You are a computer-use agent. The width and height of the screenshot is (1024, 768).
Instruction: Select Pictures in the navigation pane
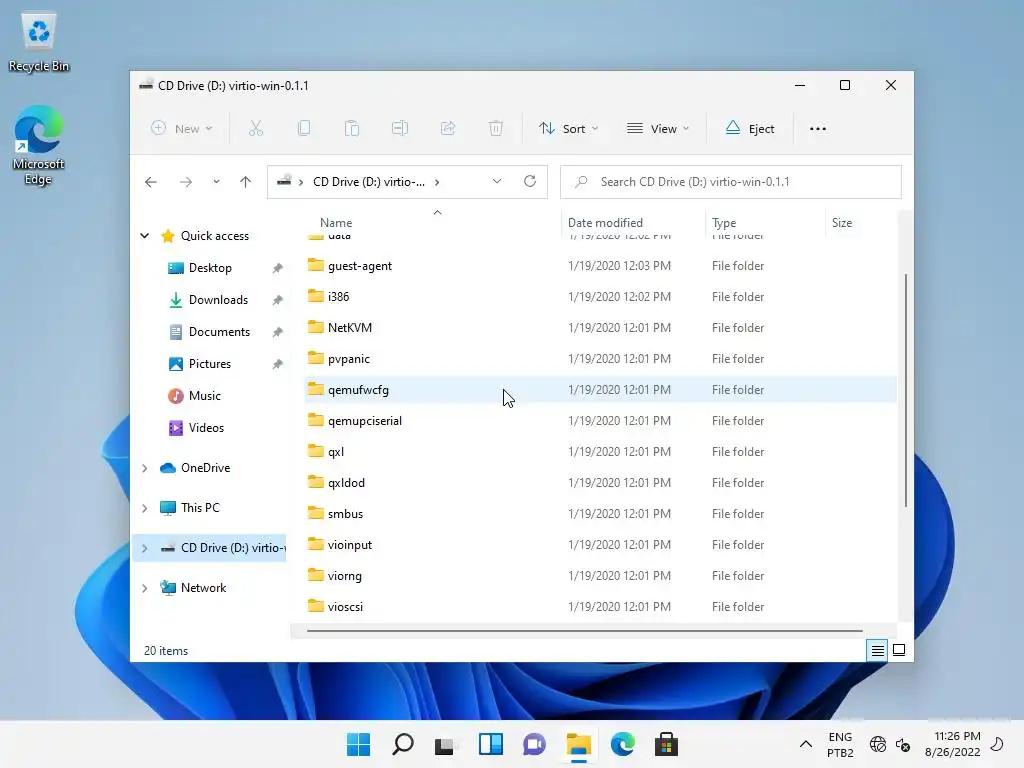[210, 364]
